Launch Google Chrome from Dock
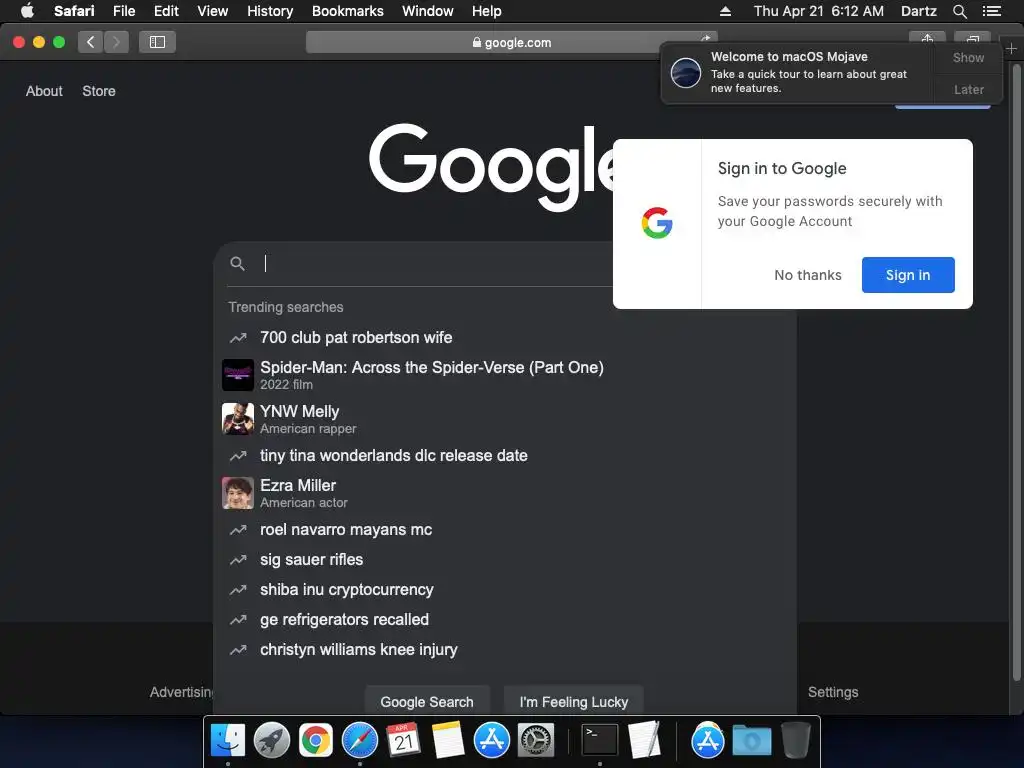This screenshot has width=1024, height=768. [x=315, y=741]
